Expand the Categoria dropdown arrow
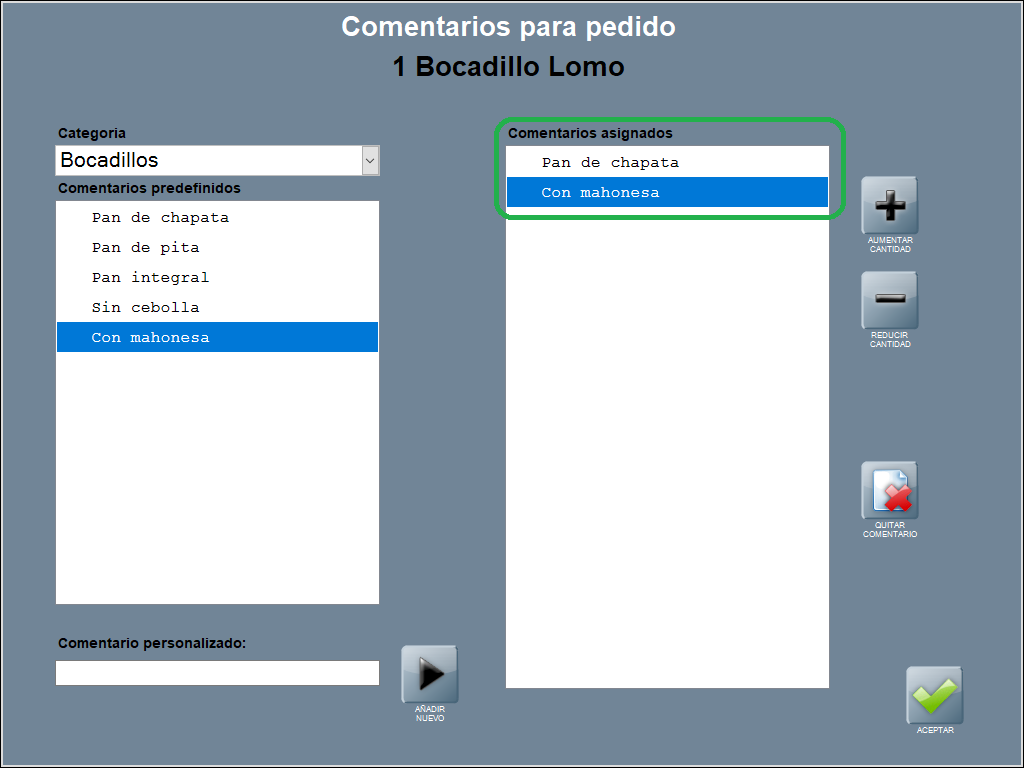Screen dimensions: 1024x768 tap(370, 160)
